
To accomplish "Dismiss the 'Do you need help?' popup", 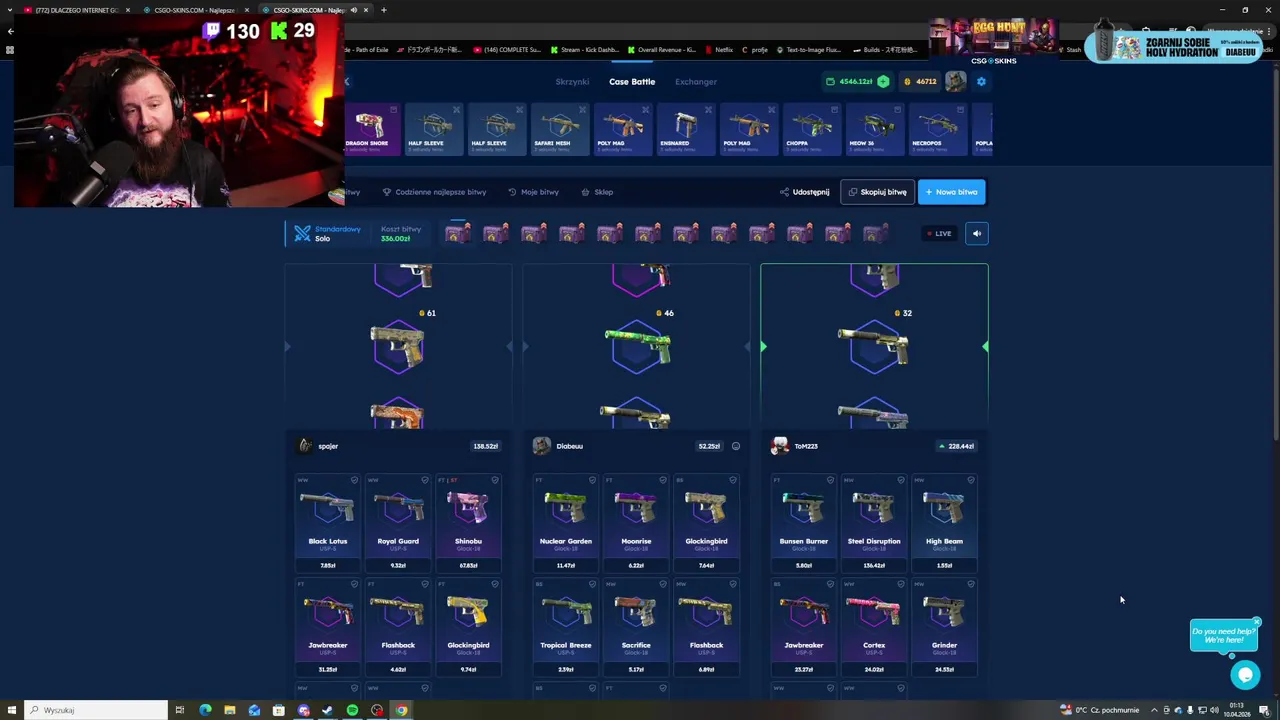I will [1257, 622].
